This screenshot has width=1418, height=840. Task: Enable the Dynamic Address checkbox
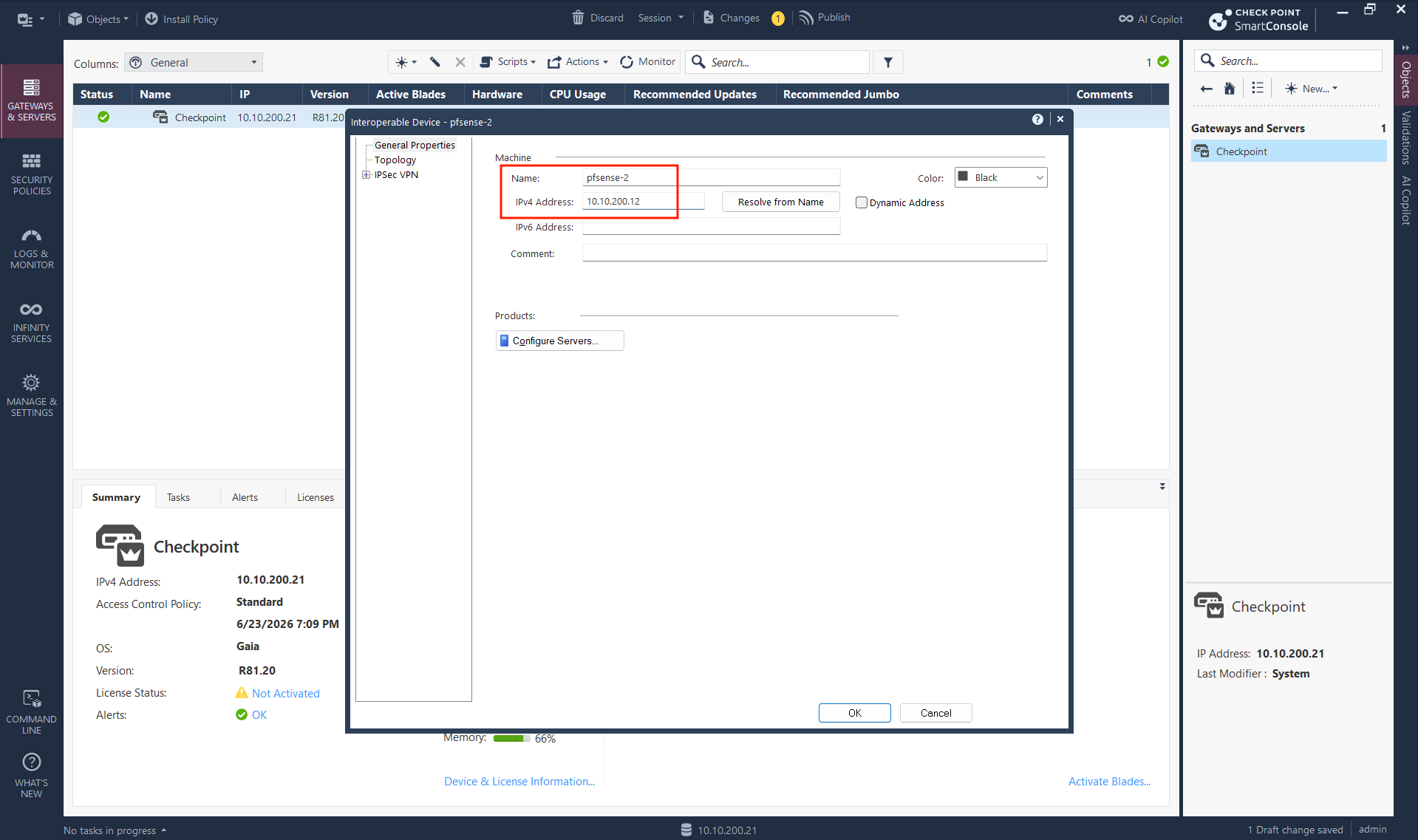point(861,202)
